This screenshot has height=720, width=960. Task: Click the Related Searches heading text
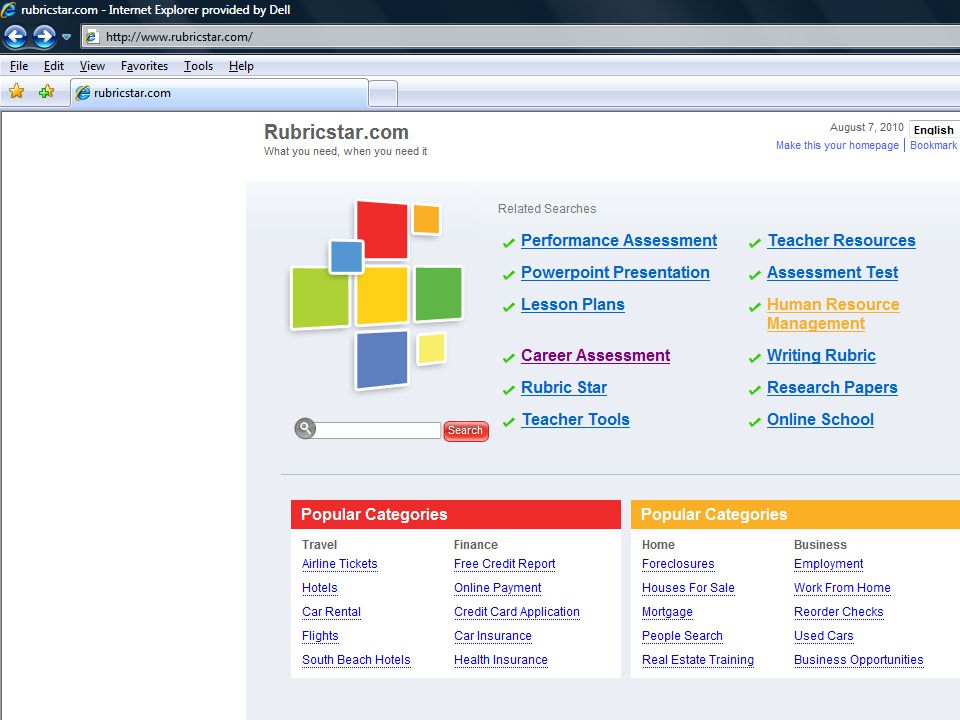pyautogui.click(x=547, y=209)
